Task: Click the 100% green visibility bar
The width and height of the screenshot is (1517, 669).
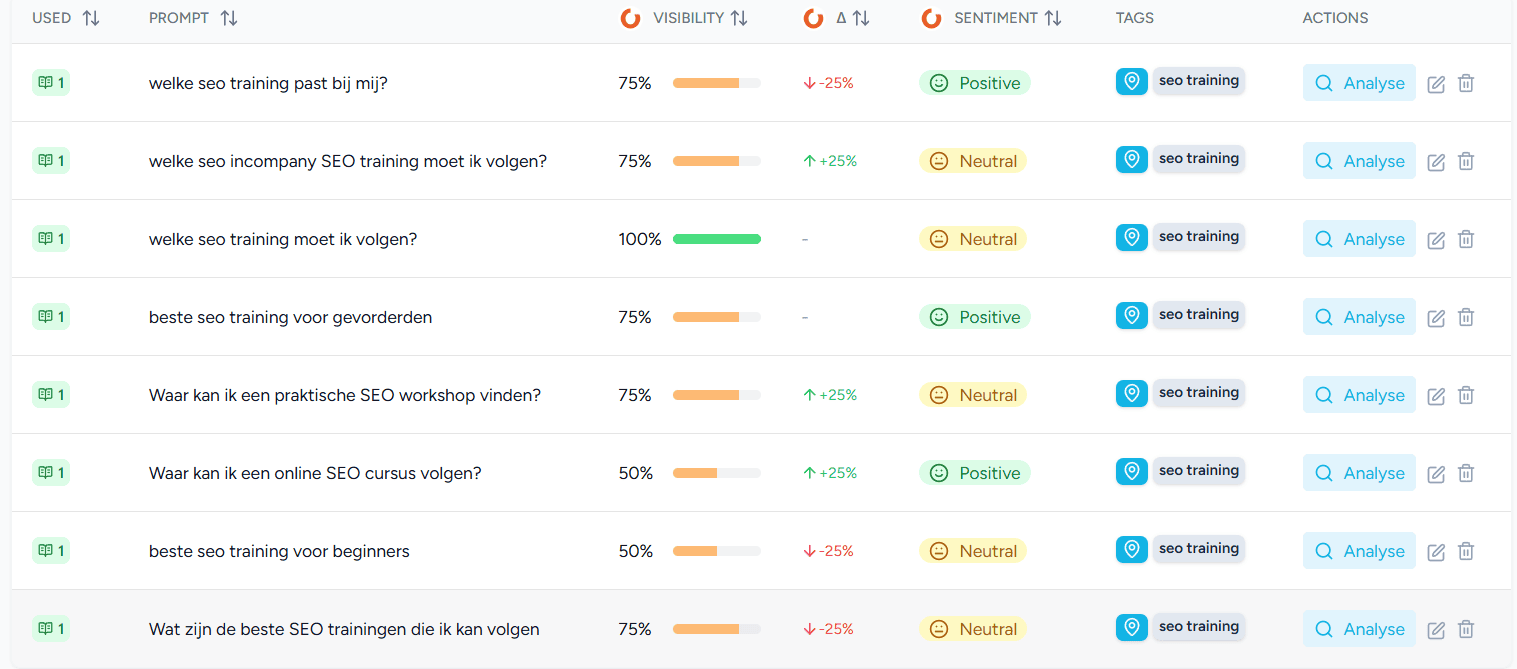Action: [x=716, y=239]
